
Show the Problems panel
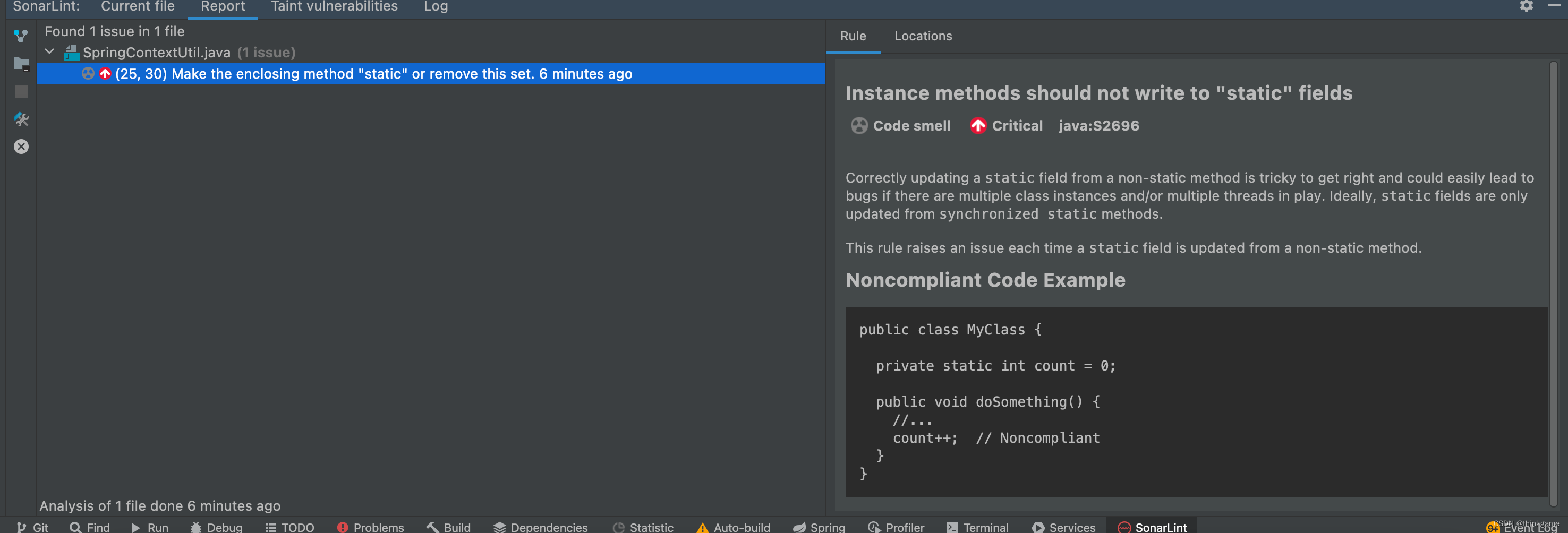(x=370, y=527)
